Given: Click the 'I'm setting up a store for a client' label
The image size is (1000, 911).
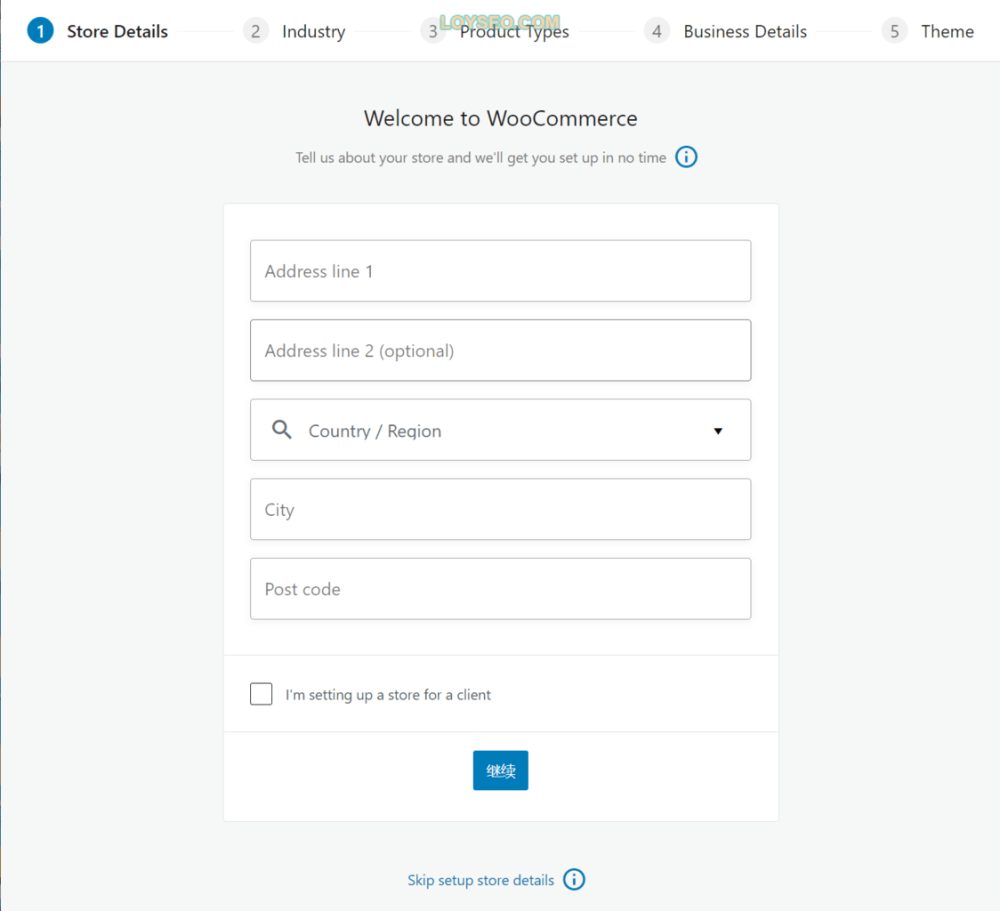Looking at the screenshot, I should [388, 695].
